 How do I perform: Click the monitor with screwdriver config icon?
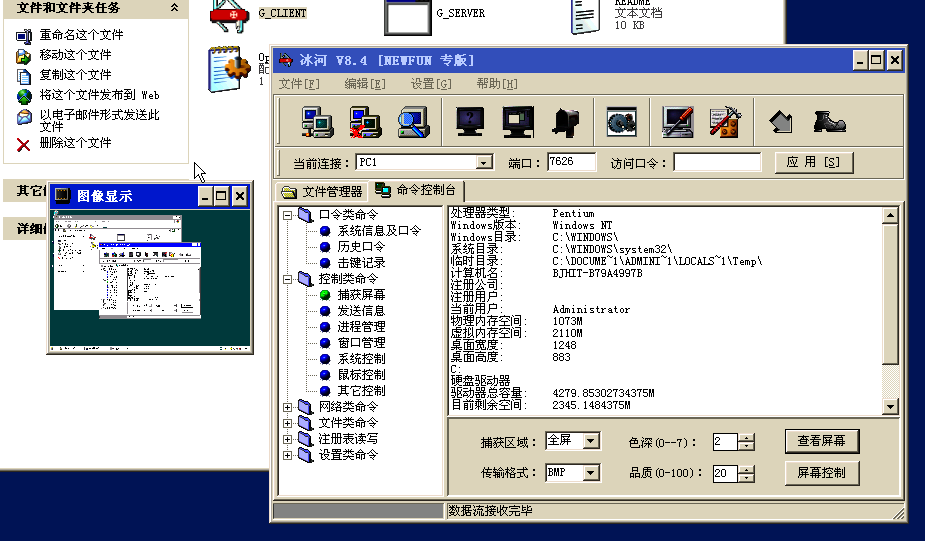[x=677, y=122]
